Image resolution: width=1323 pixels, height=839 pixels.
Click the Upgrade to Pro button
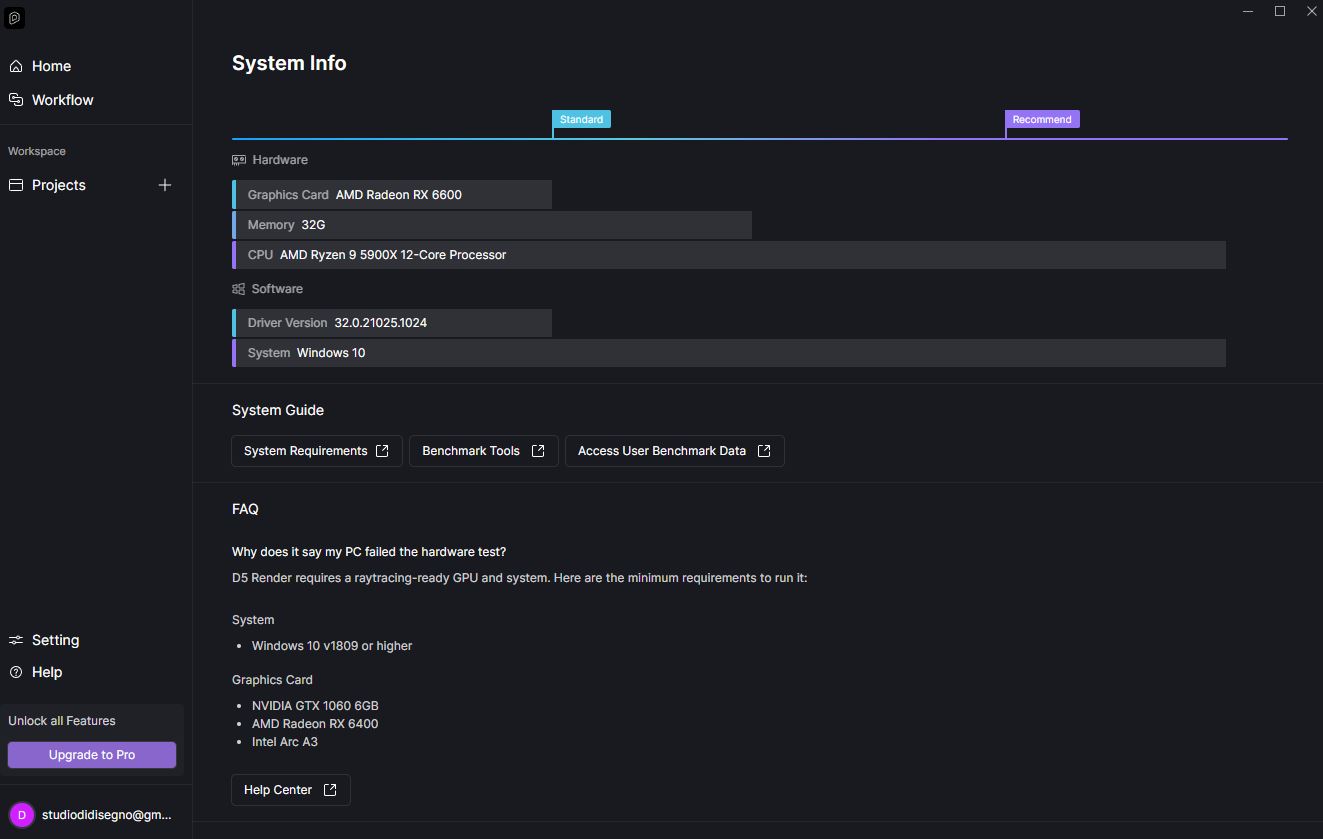coord(92,755)
